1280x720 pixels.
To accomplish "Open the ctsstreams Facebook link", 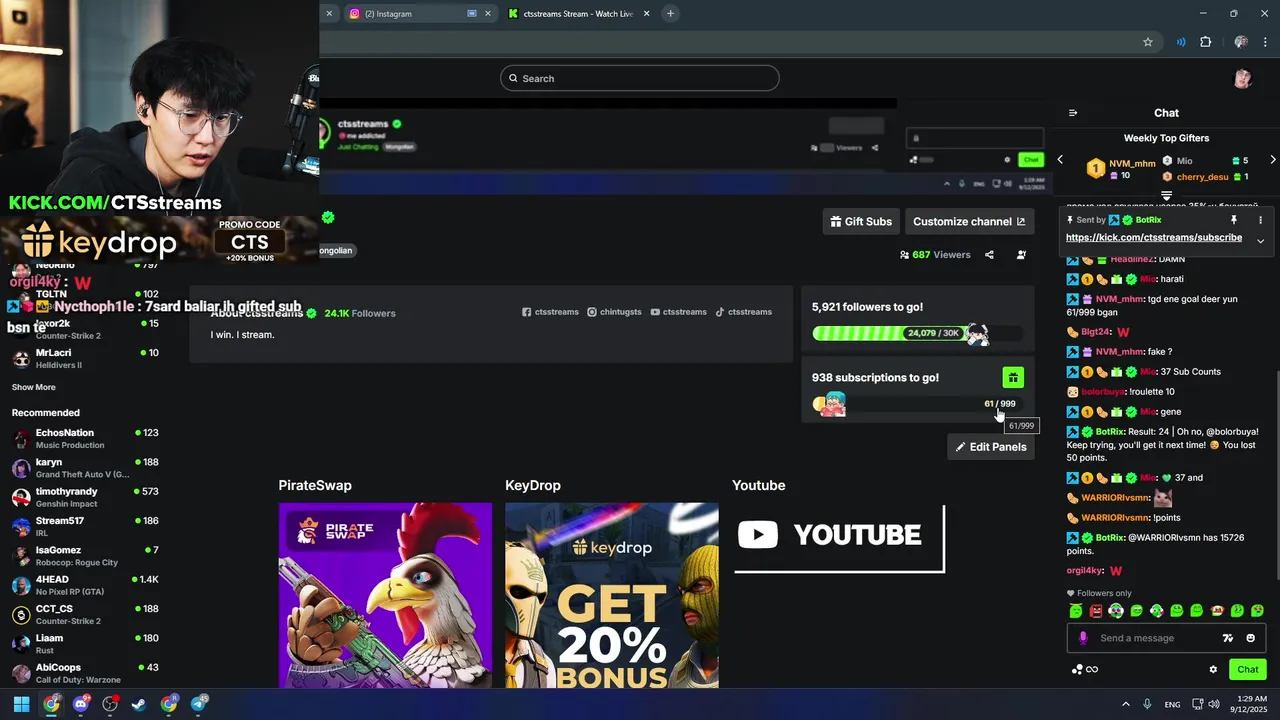I will [x=550, y=312].
